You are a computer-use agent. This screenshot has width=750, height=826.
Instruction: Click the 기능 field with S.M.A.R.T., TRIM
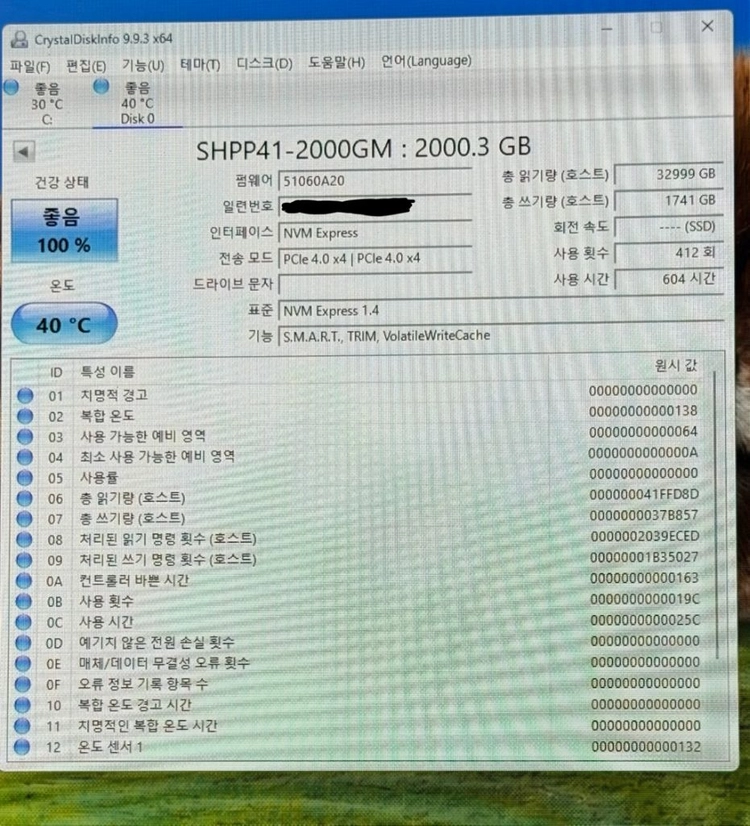500,336
